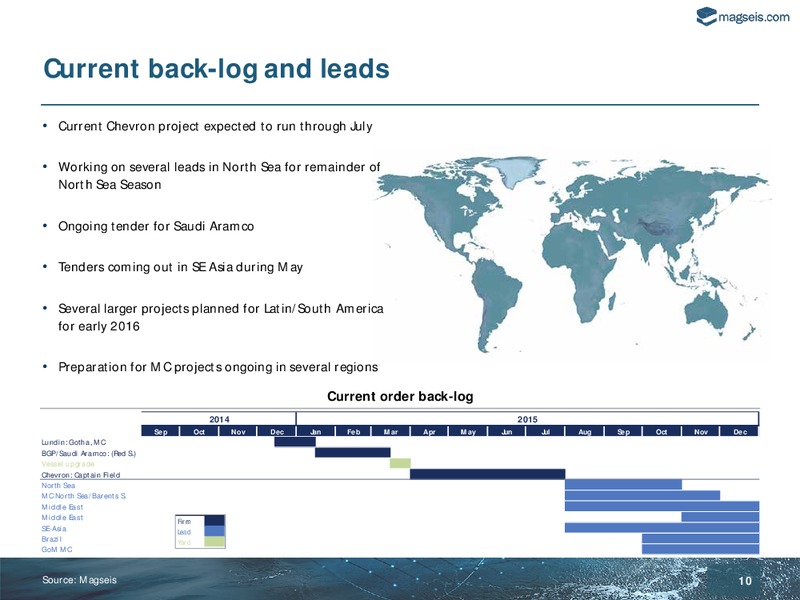Click the Aug month header
800x600 pixels.
pyautogui.click(x=584, y=432)
